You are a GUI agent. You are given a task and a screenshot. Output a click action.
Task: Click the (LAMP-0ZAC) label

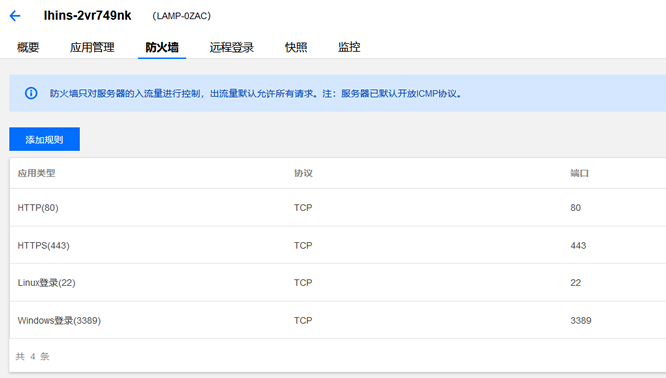pos(181,16)
